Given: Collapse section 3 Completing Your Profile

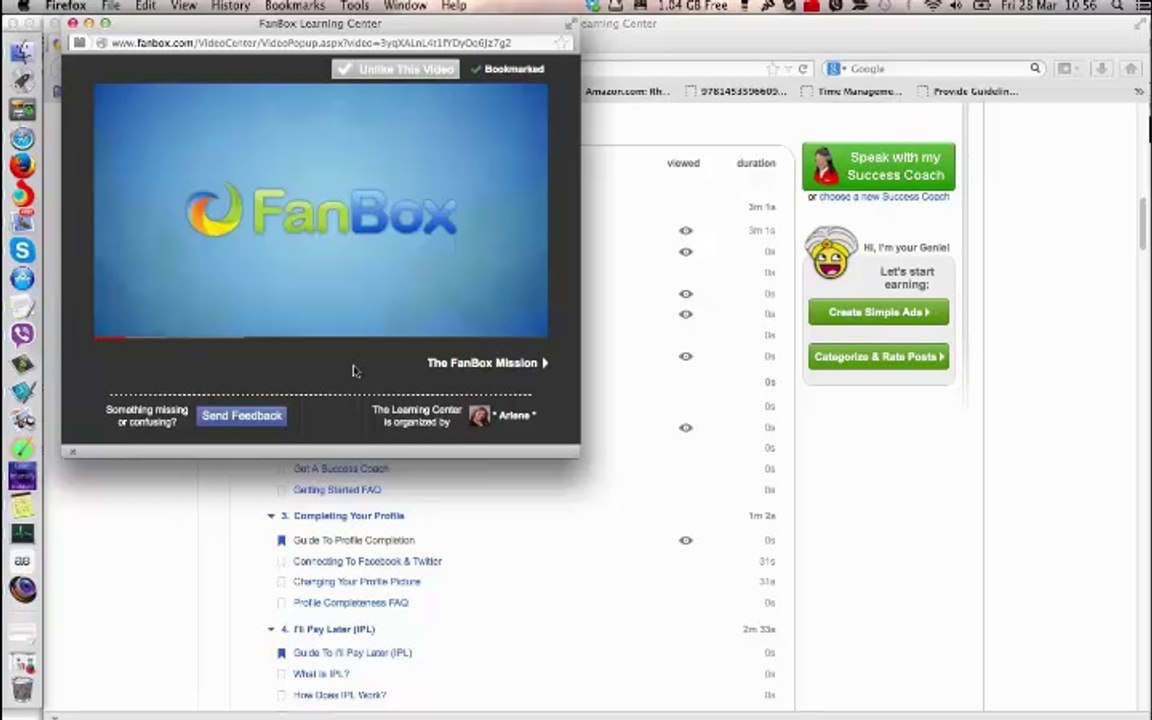Looking at the screenshot, I should click(271, 516).
